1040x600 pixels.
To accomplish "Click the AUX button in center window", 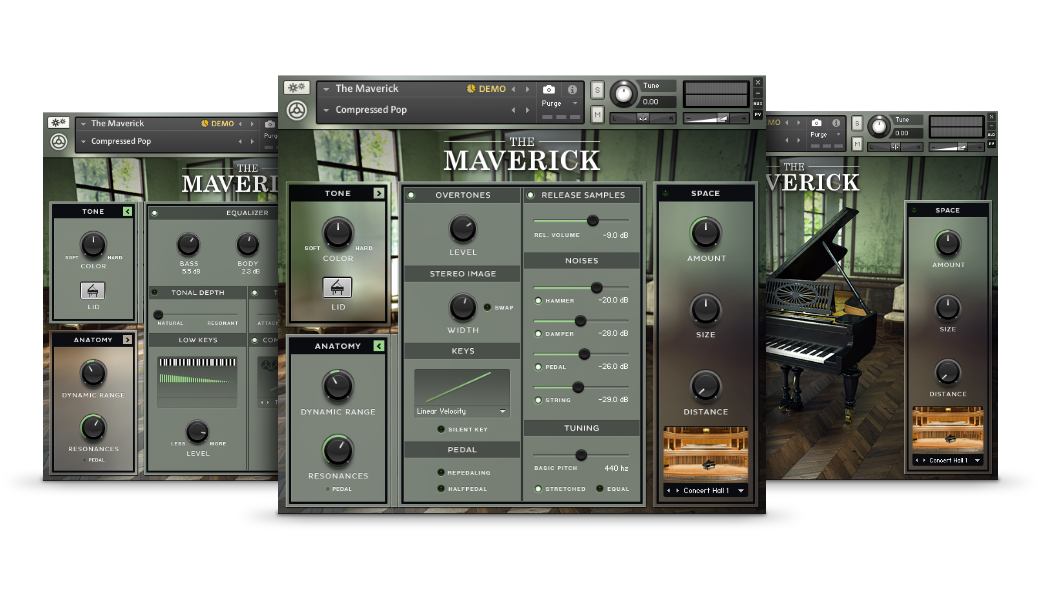I will click(757, 103).
